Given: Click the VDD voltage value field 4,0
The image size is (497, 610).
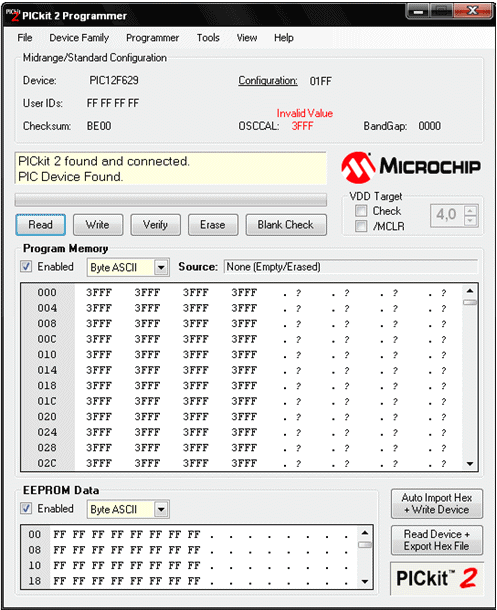Looking at the screenshot, I should [447, 215].
